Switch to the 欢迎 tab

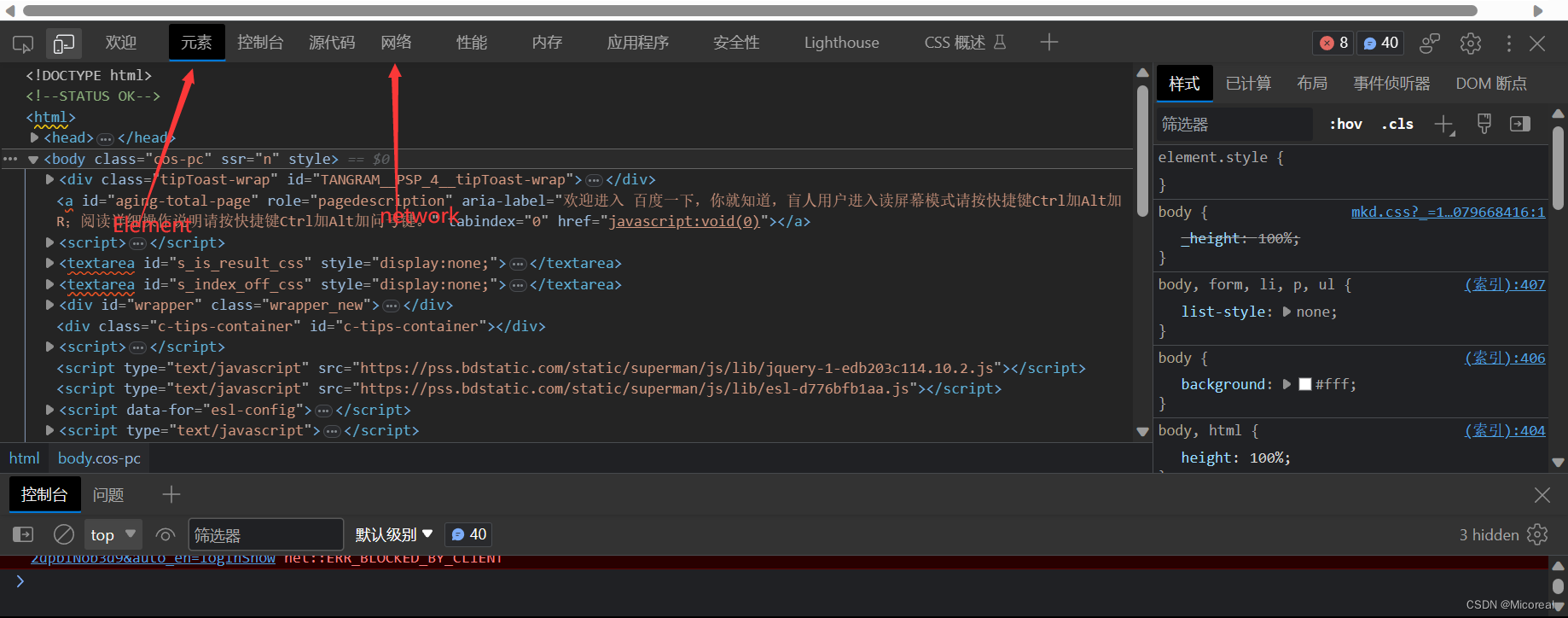[121, 43]
